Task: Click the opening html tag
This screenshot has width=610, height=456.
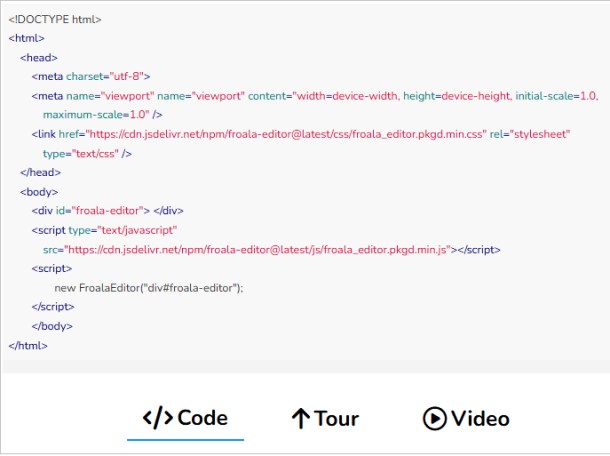Action: [26, 38]
